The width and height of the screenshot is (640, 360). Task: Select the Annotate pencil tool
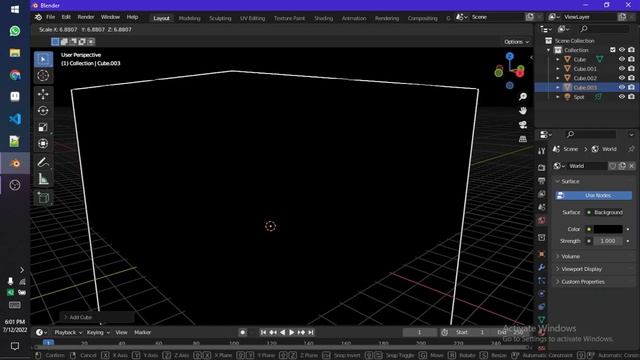43,162
